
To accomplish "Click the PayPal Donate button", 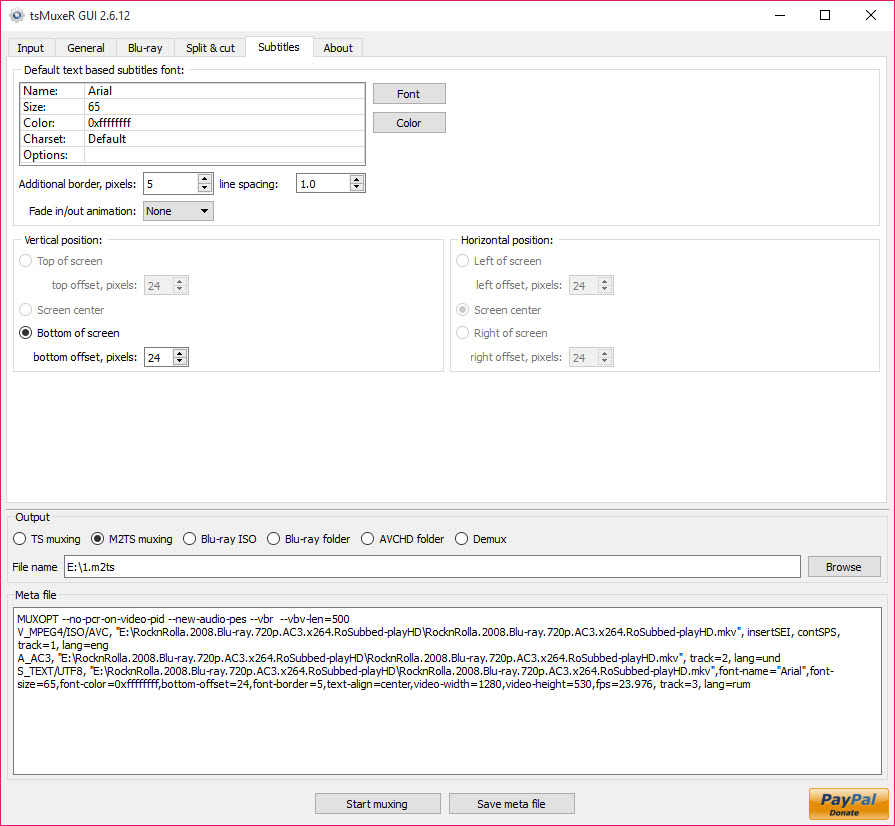I will 848,803.
